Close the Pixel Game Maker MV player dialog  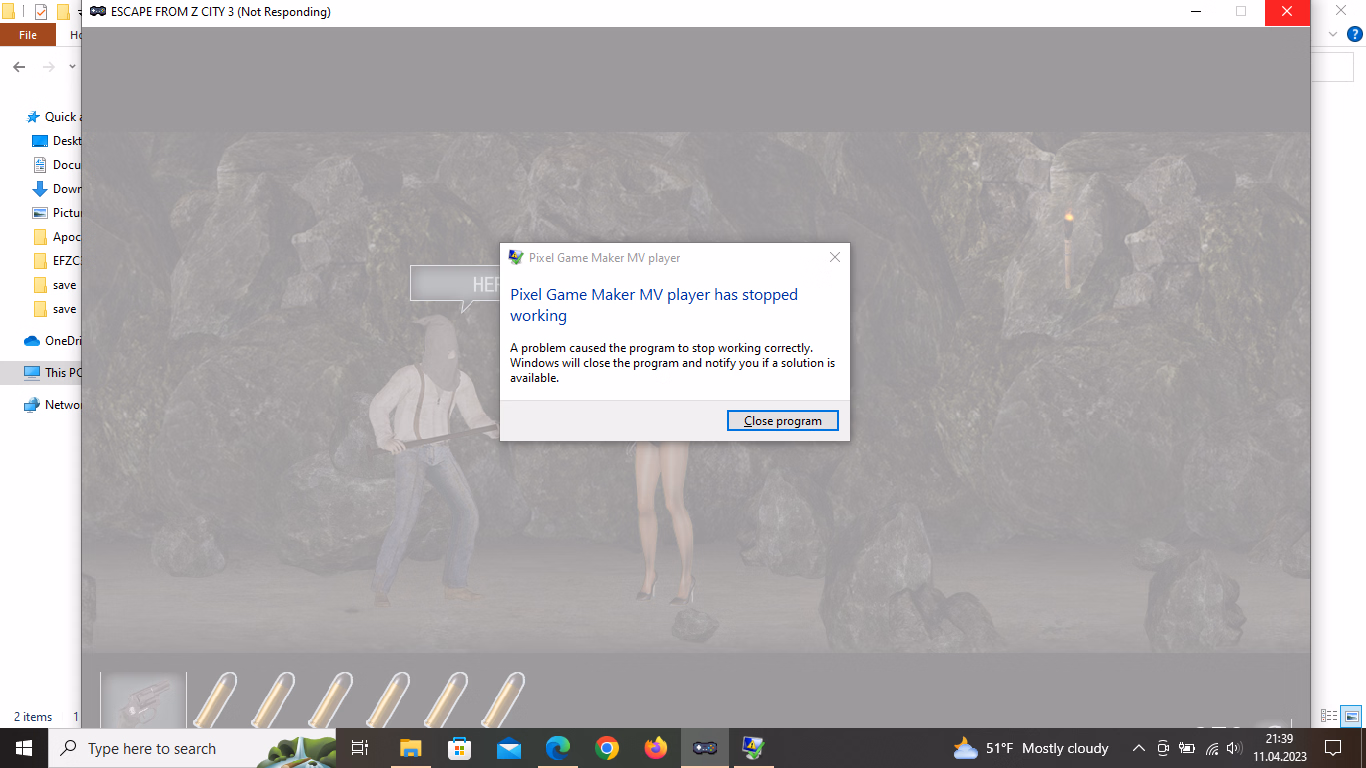pos(835,257)
